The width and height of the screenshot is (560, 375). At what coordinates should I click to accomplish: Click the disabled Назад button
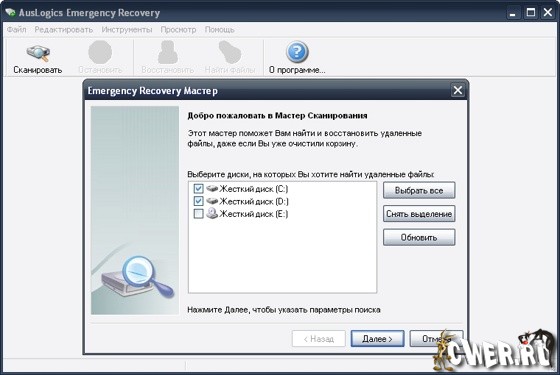319,339
